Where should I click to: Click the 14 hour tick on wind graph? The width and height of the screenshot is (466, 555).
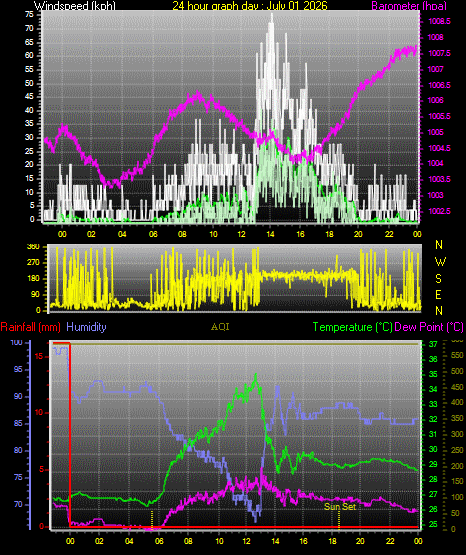(270, 234)
